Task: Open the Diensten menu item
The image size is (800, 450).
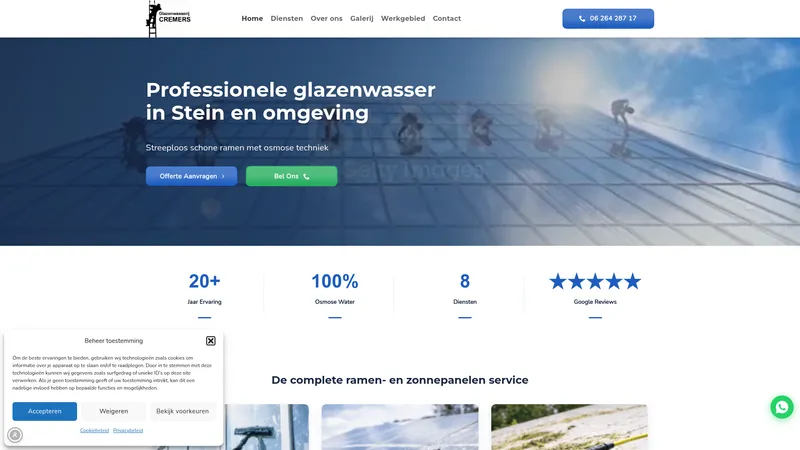Action: click(x=287, y=18)
